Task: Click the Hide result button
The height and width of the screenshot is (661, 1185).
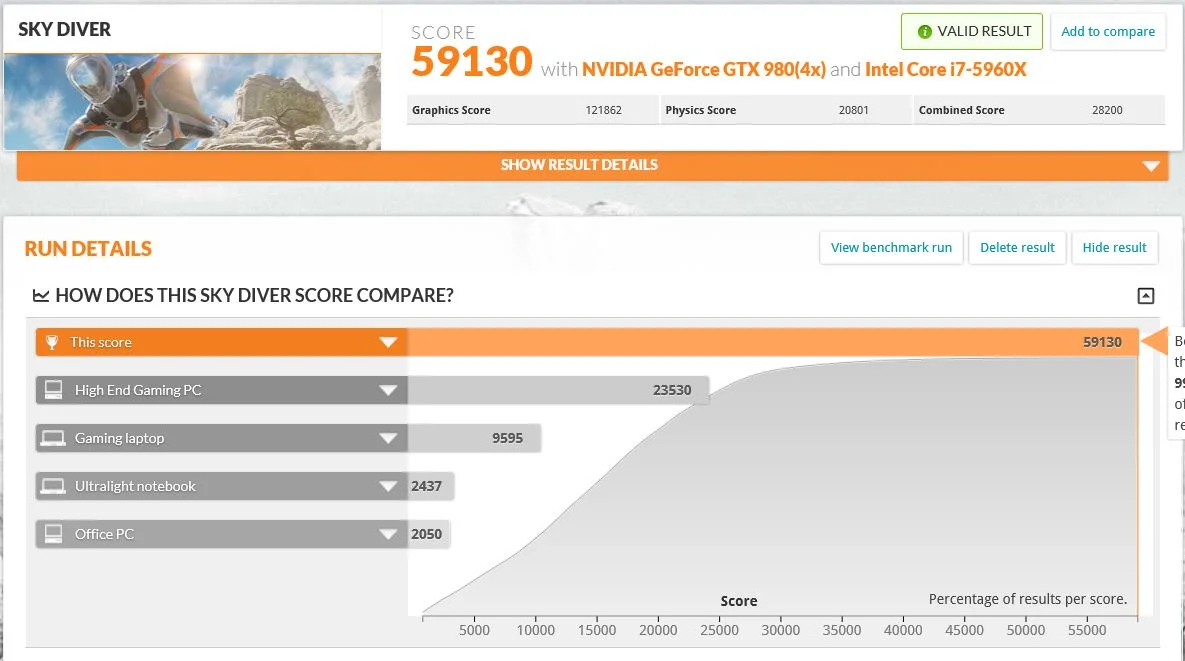Action: point(1114,248)
